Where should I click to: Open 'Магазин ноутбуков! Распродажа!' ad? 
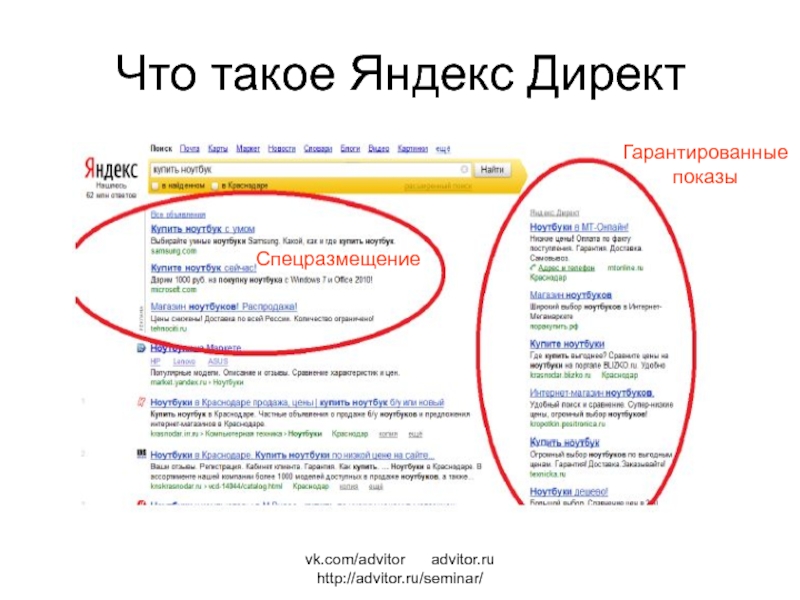click(223, 307)
